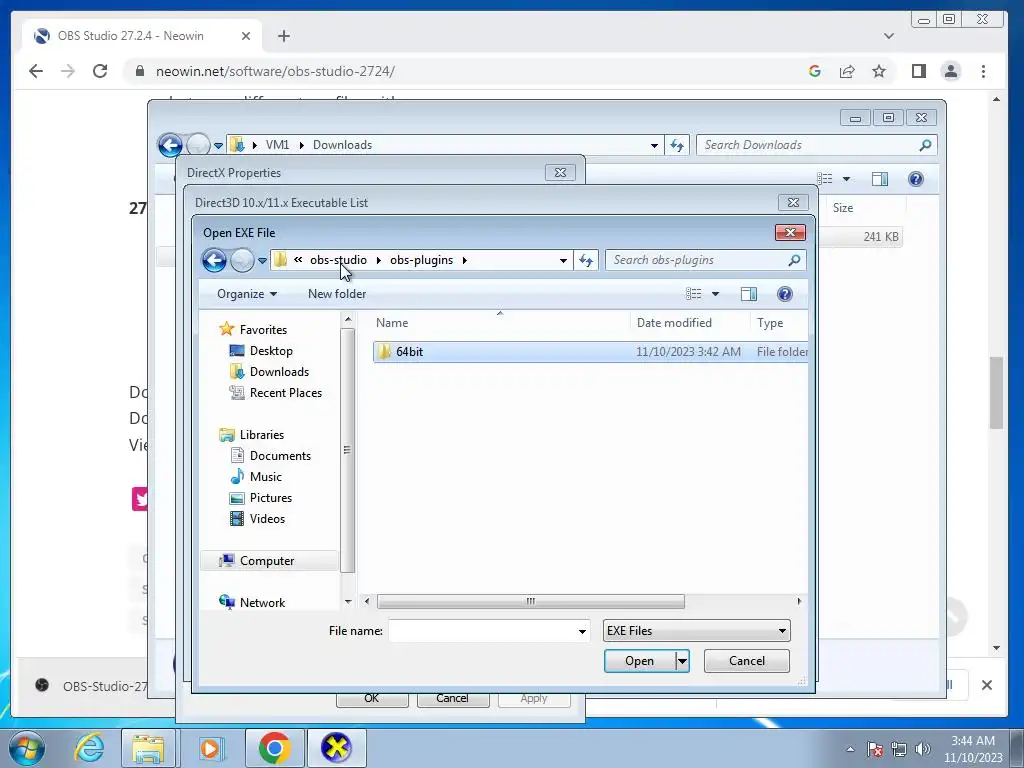
Task: Cancel the Open EXE File dialog
Action: [x=746, y=661]
